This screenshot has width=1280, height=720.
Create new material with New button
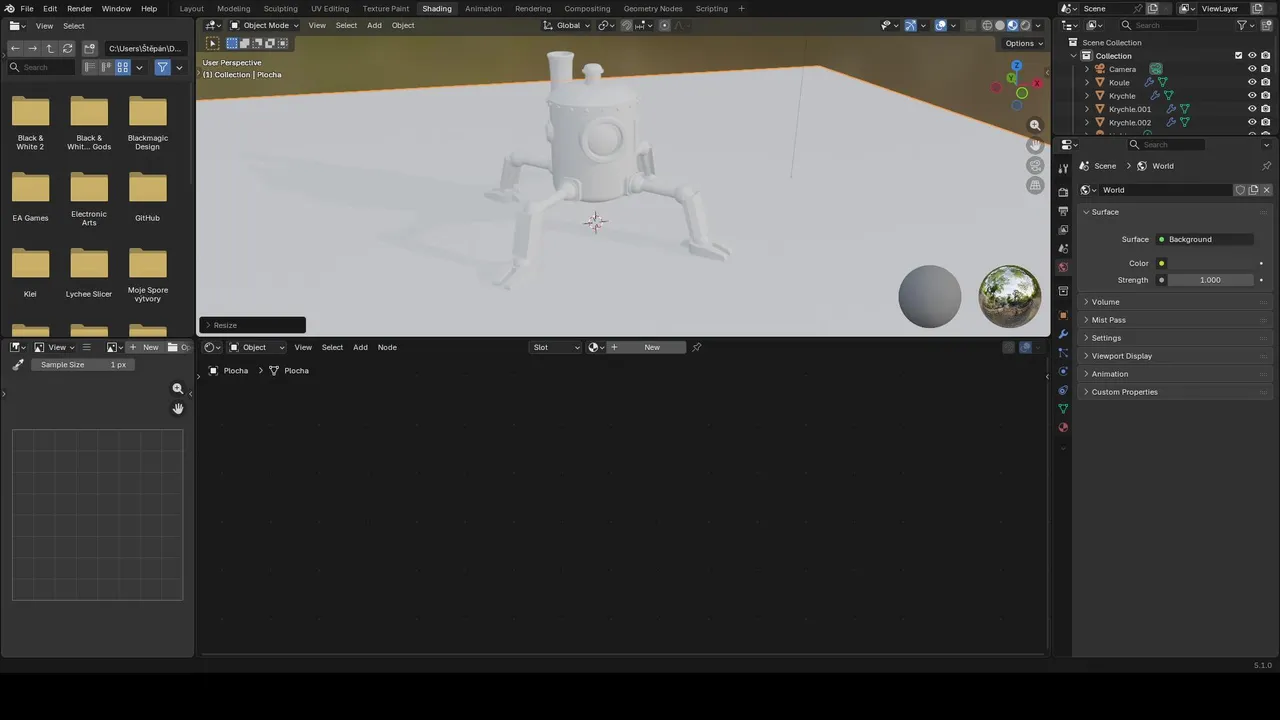click(646, 347)
